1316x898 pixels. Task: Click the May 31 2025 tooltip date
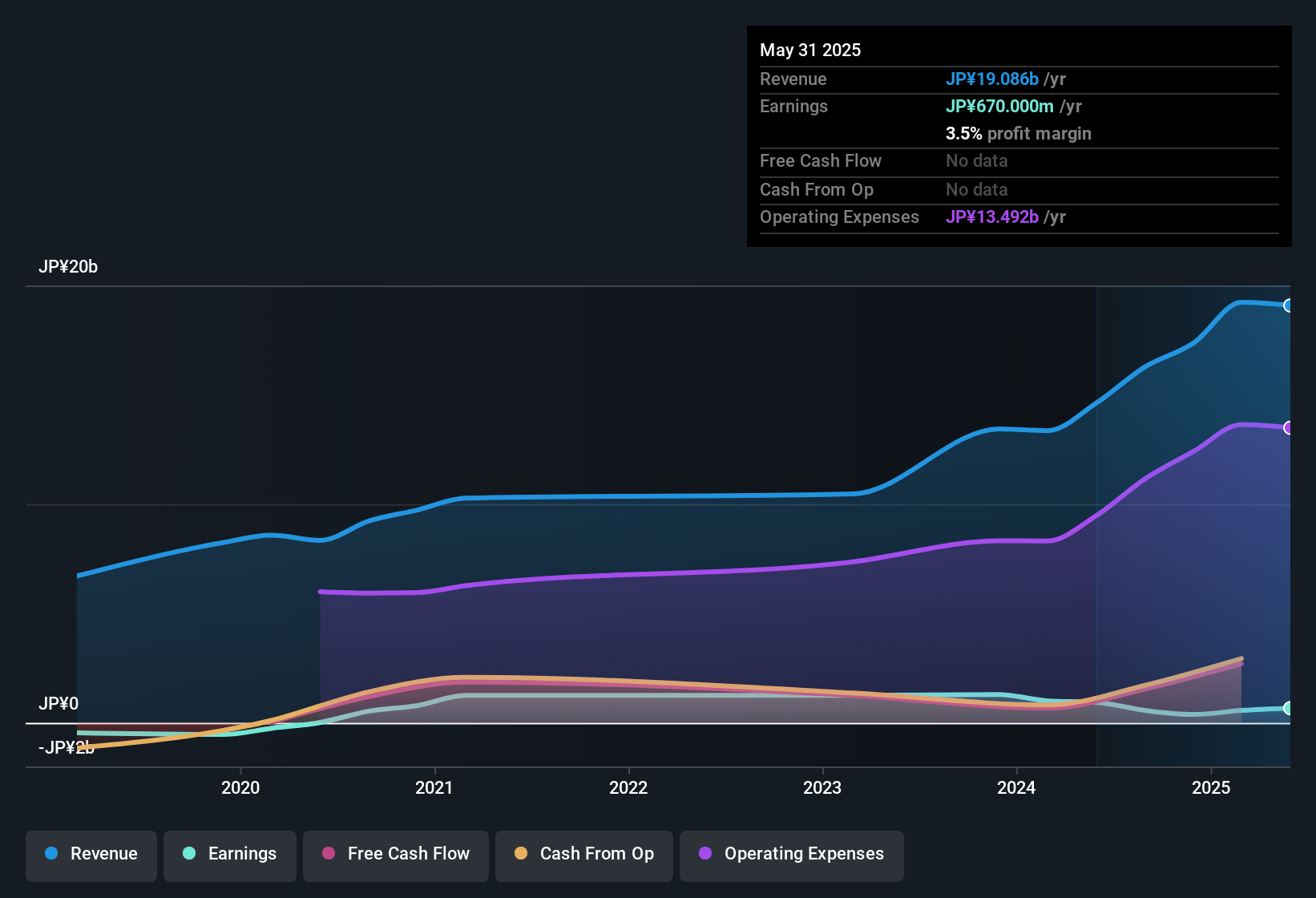(810, 50)
